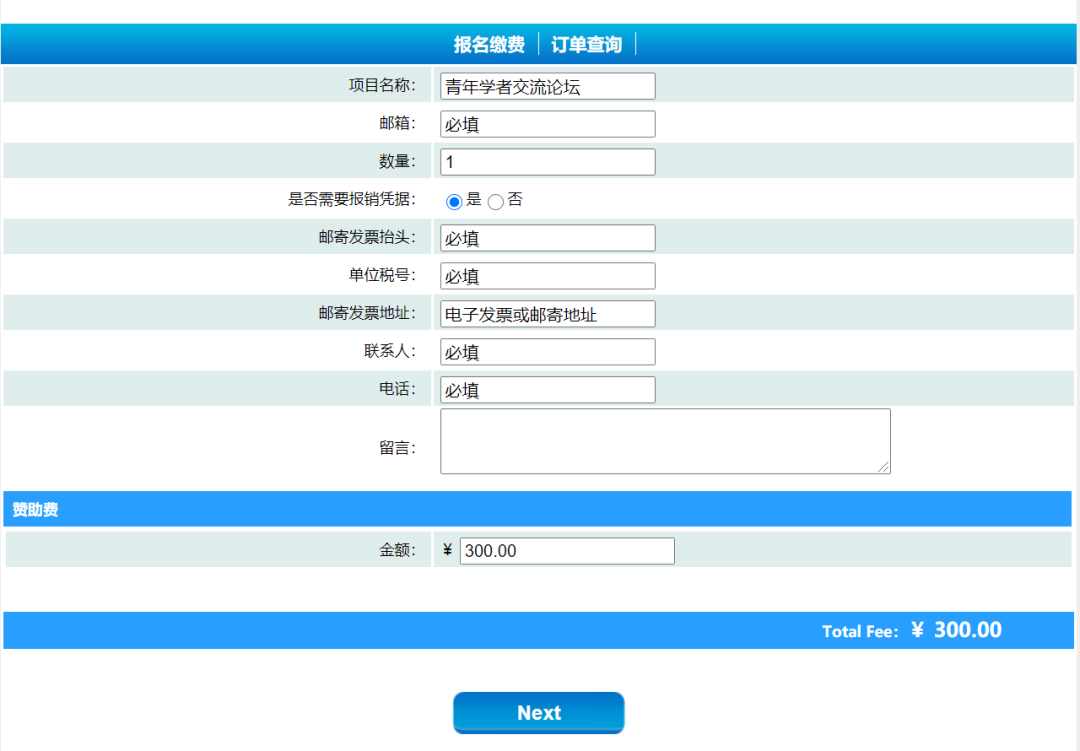
Task: Click inside the 留言 message textarea
Action: [665, 440]
